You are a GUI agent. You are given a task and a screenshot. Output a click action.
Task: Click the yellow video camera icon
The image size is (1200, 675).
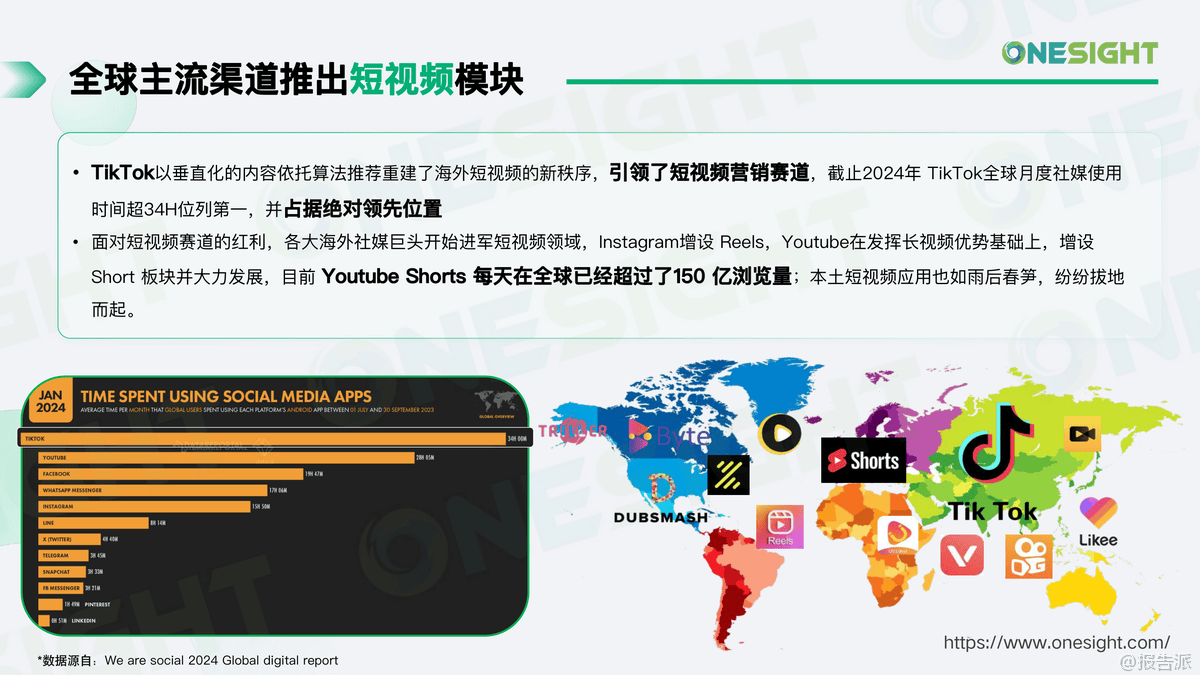point(1083,434)
